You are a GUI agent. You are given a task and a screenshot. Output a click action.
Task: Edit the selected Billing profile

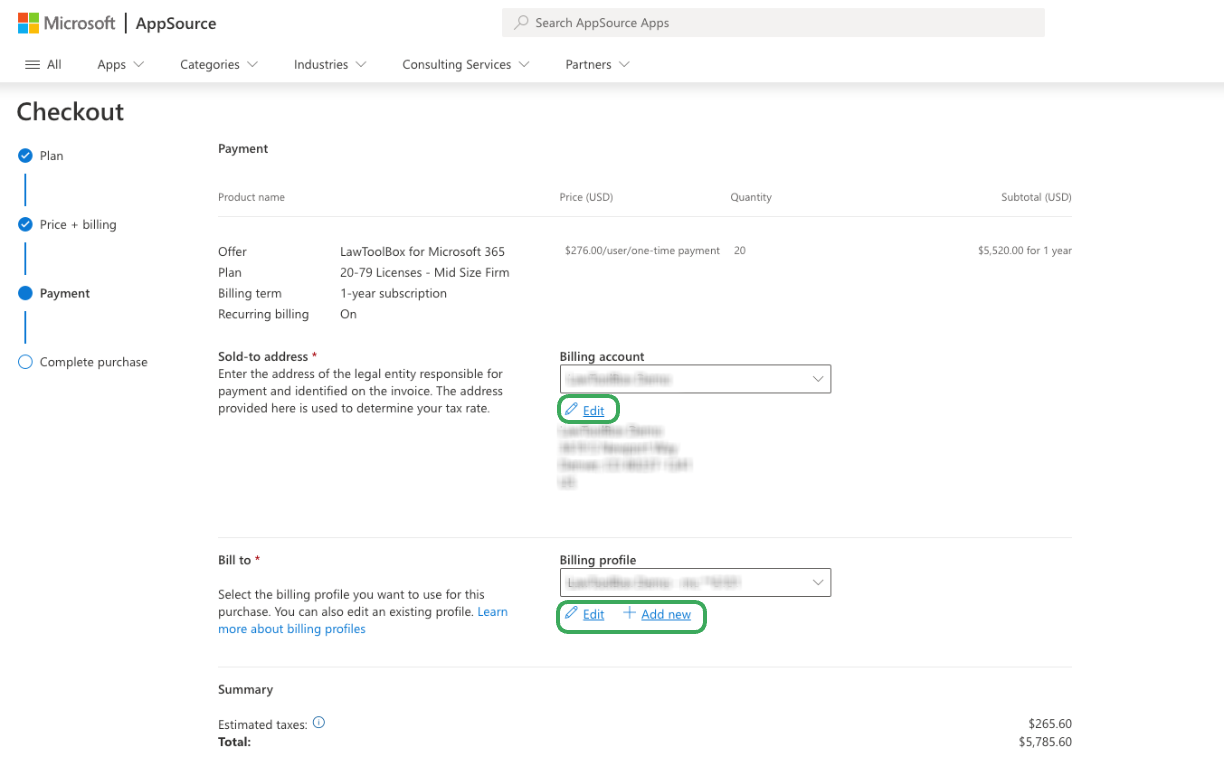(x=593, y=615)
